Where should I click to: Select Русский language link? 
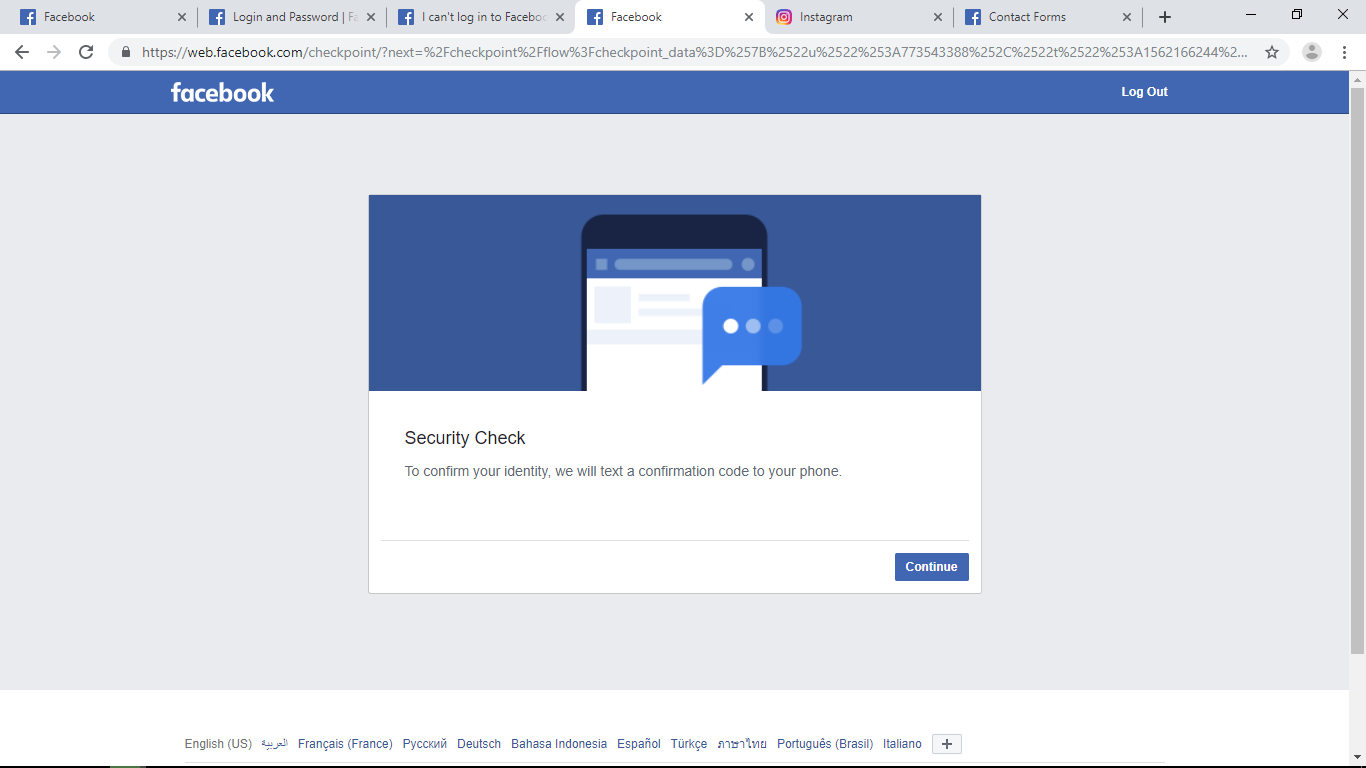pyautogui.click(x=425, y=744)
